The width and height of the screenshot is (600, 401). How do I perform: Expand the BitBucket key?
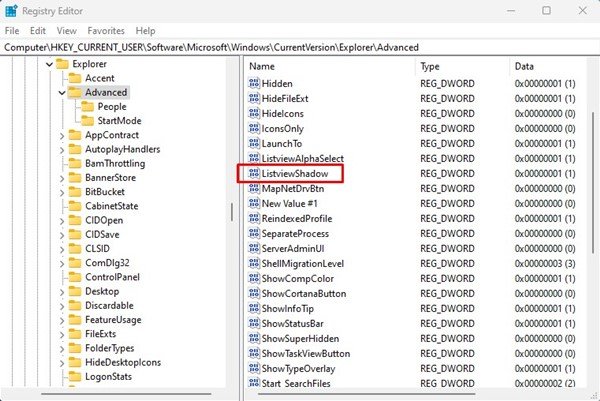click(x=62, y=192)
